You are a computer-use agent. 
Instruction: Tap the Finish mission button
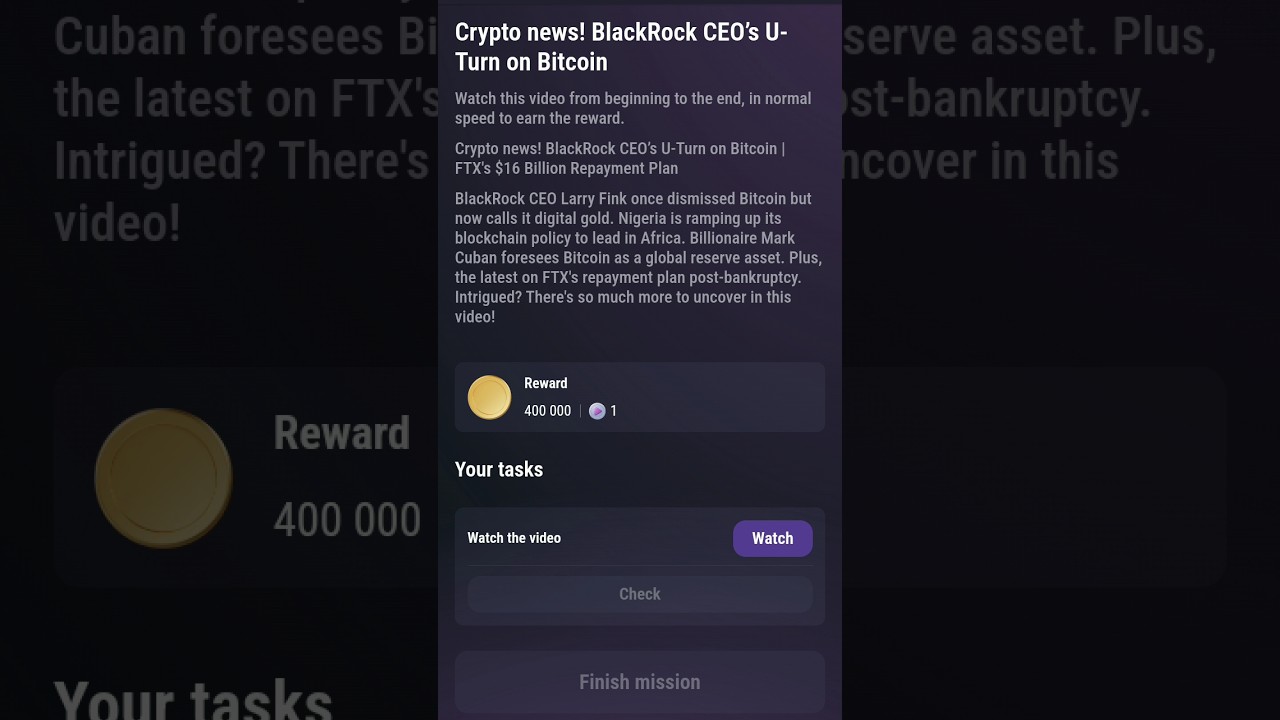640,682
